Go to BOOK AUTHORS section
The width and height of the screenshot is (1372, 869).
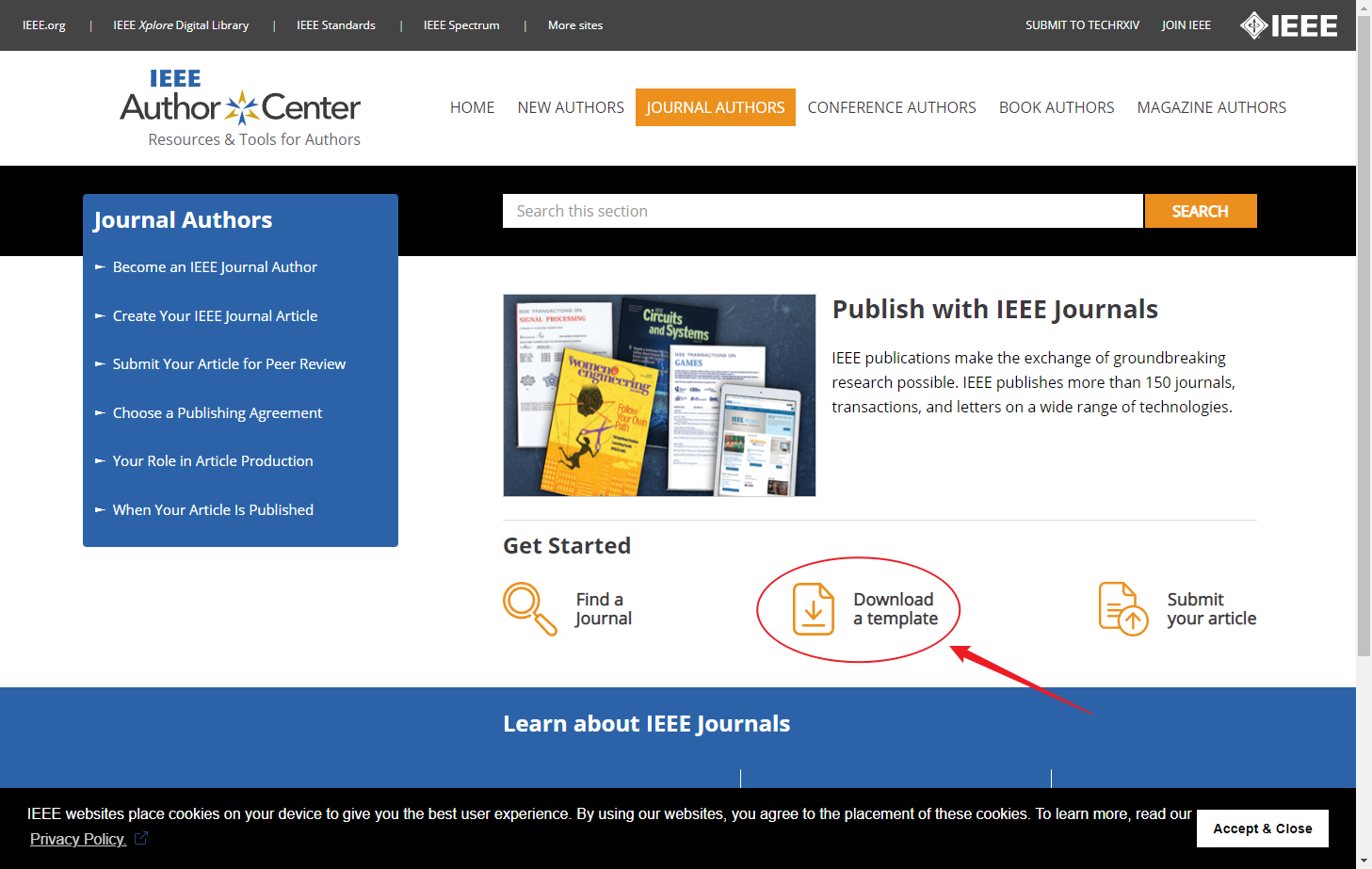click(1057, 107)
